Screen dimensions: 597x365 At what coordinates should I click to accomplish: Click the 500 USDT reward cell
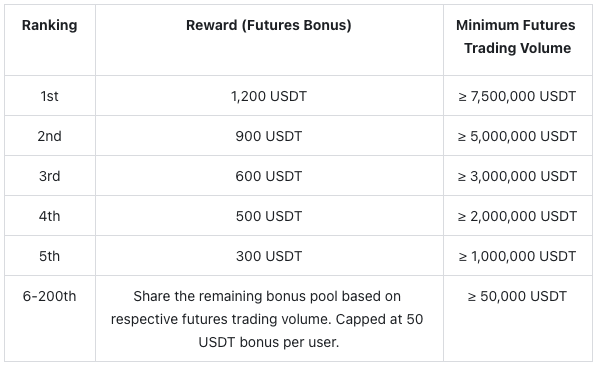(269, 216)
